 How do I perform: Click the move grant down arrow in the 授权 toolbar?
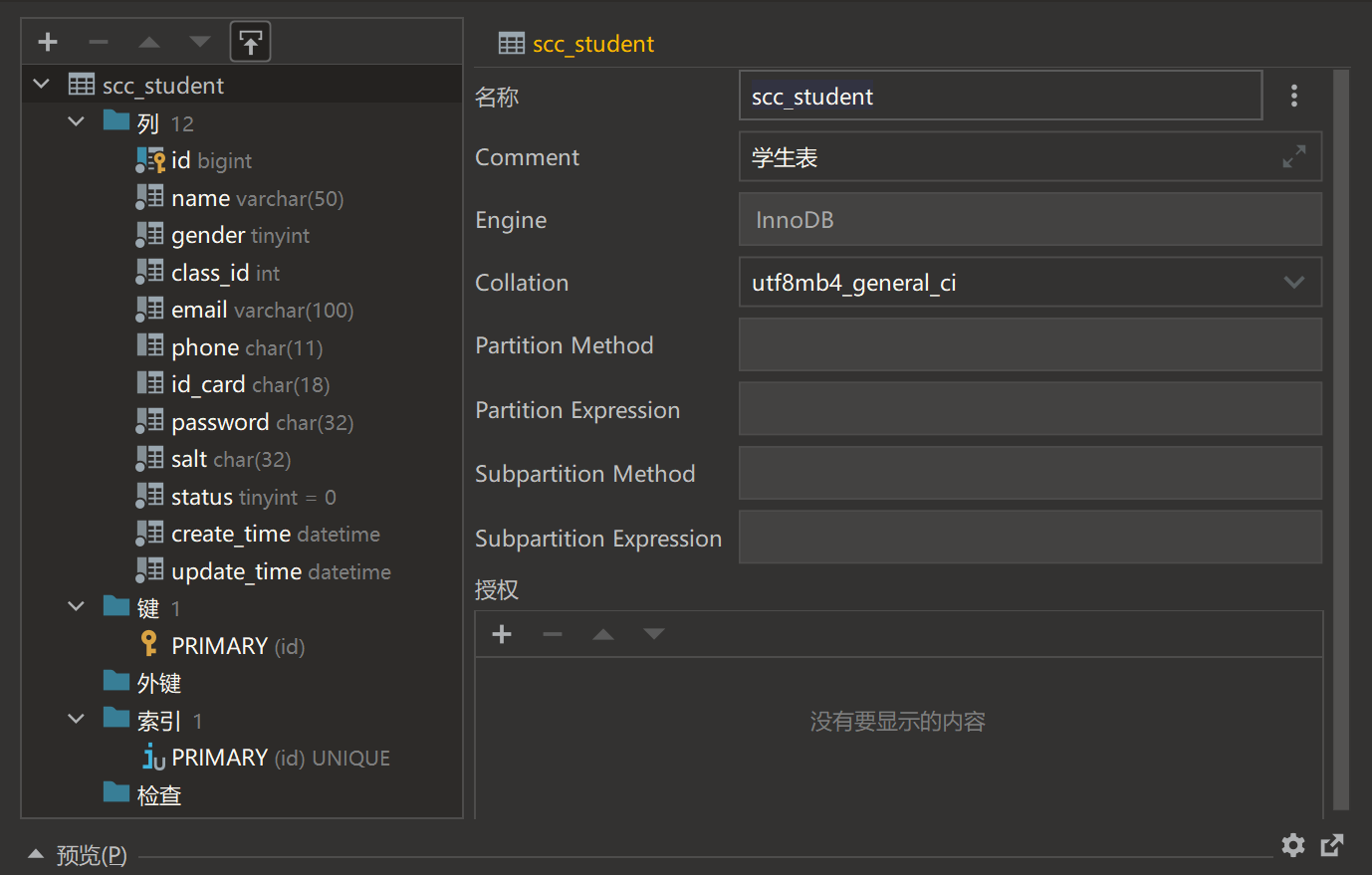[x=654, y=634]
